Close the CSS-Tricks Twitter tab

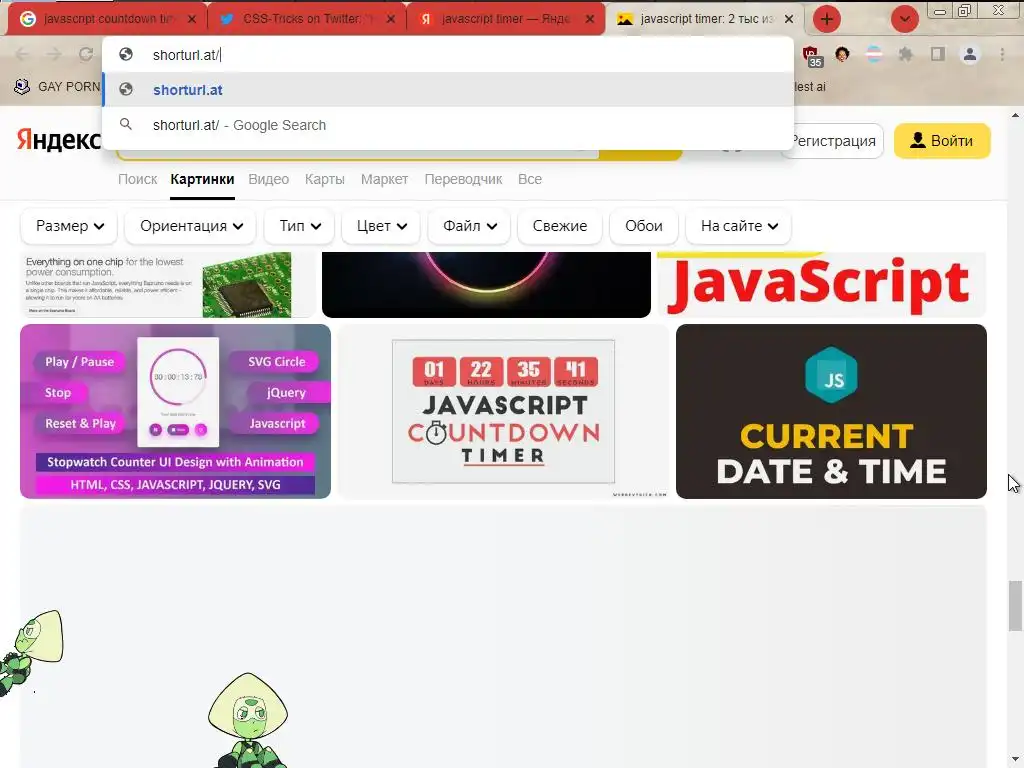click(391, 19)
